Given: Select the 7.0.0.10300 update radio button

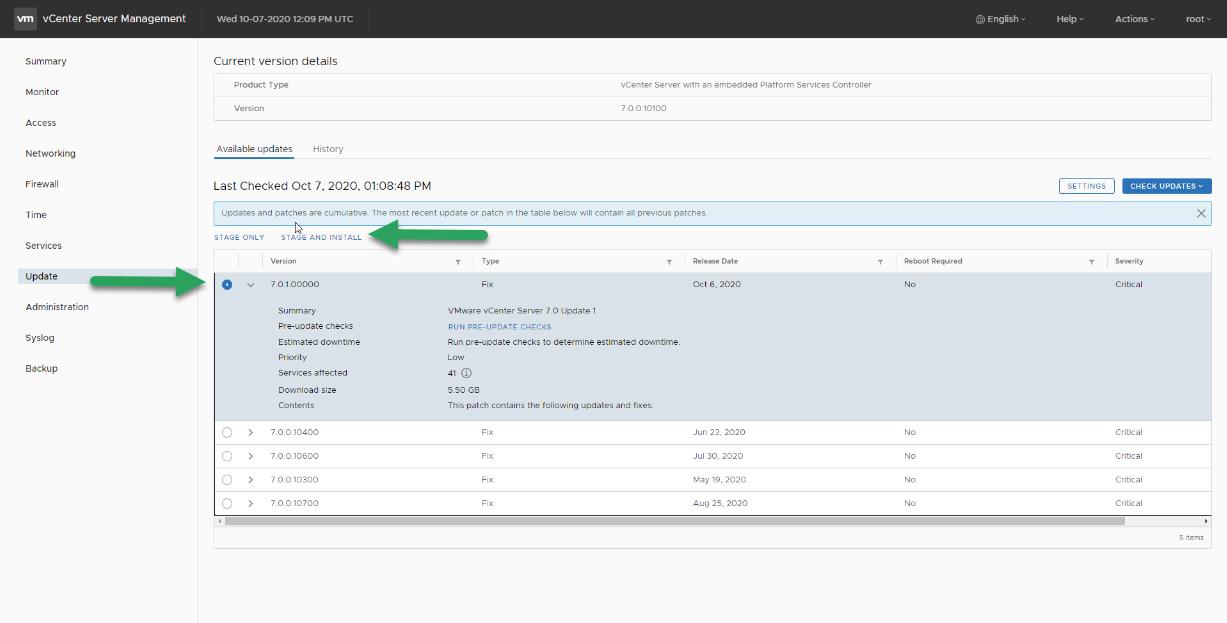Looking at the screenshot, I should point(227,480).
